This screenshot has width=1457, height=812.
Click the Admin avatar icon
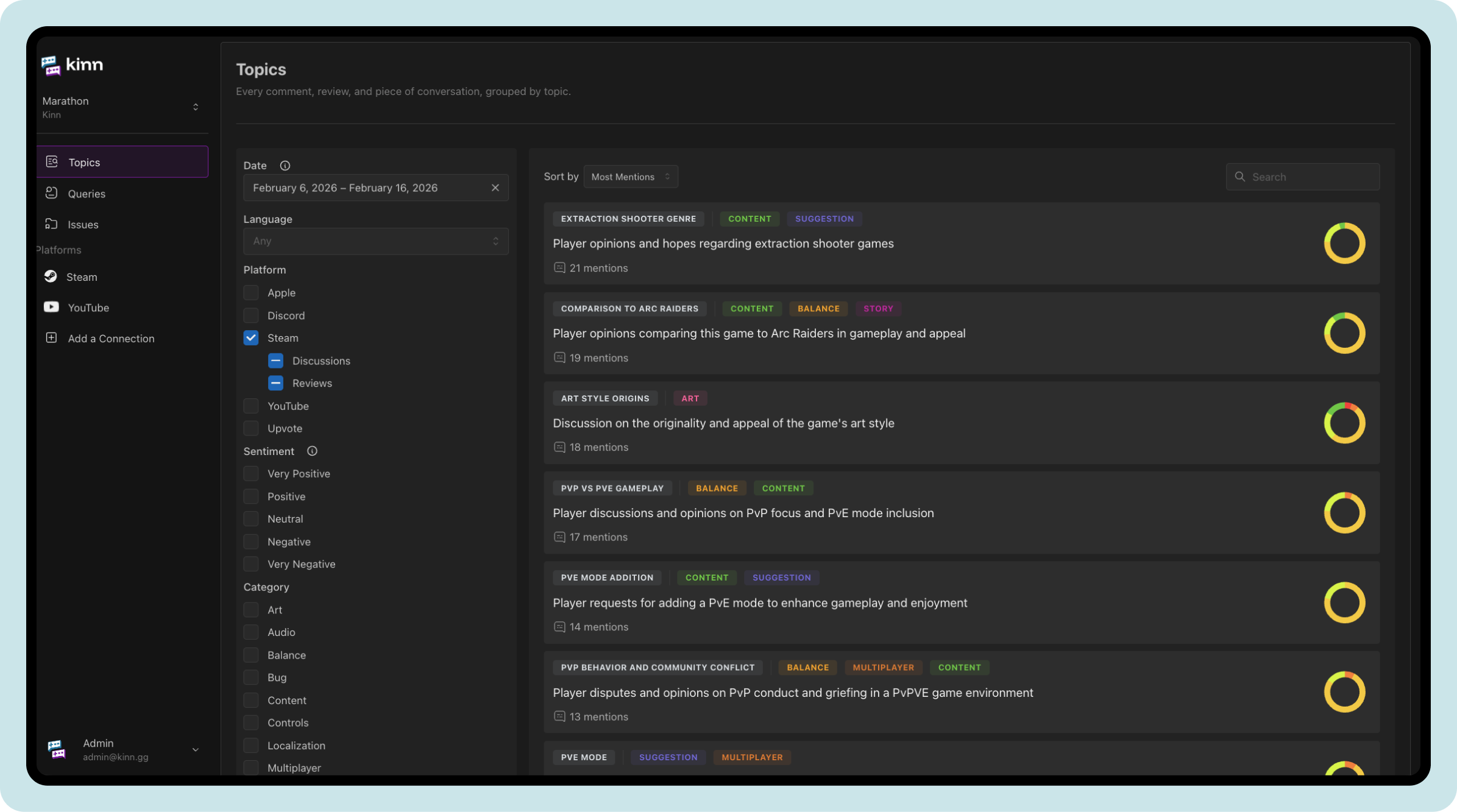[x=57, y=749]
